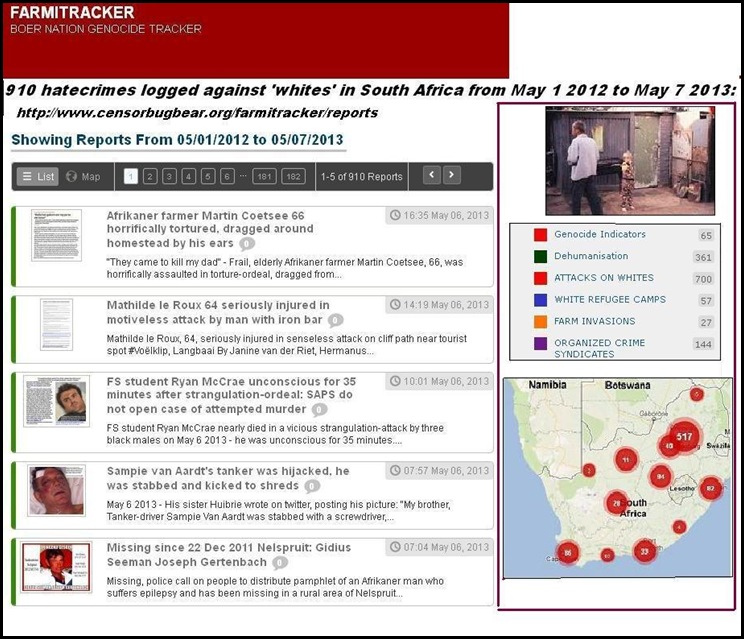Click the 517 cluster marker on map
This screenshot has width=744, height=639.
click(684, 437)
